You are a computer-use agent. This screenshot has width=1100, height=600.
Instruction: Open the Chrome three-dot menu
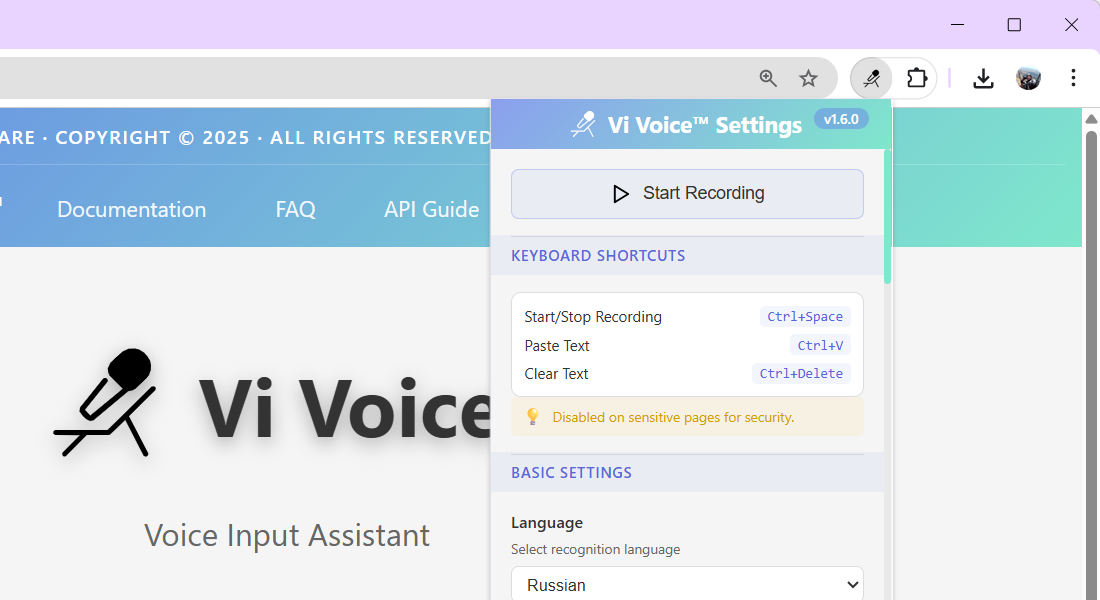[1073, 77]
